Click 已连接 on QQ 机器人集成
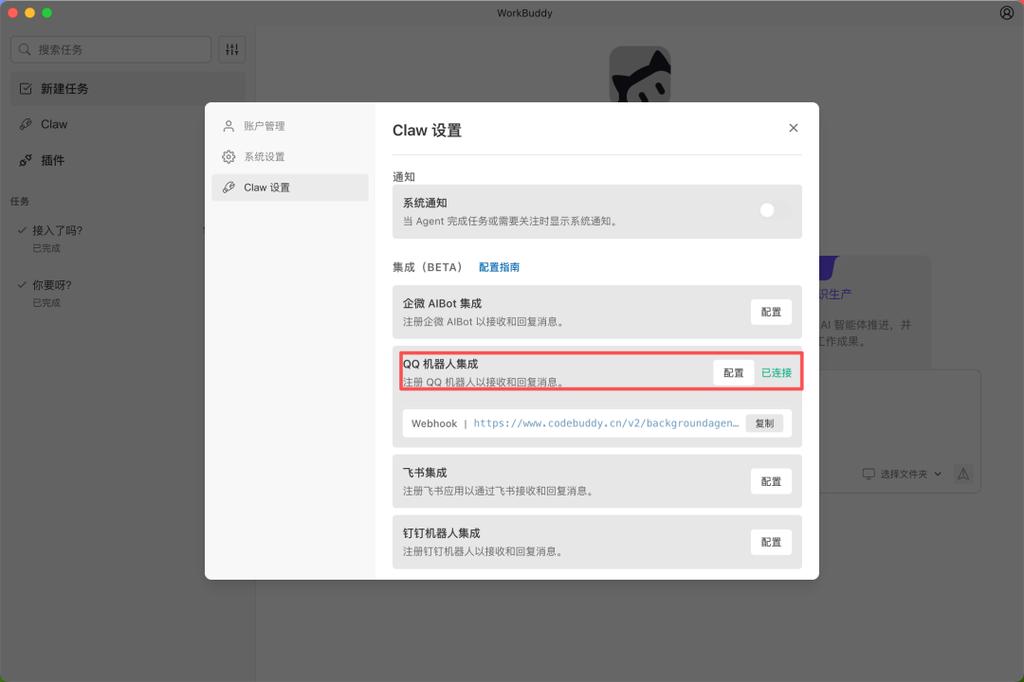The image size is (1024, 682). [775, 372]
